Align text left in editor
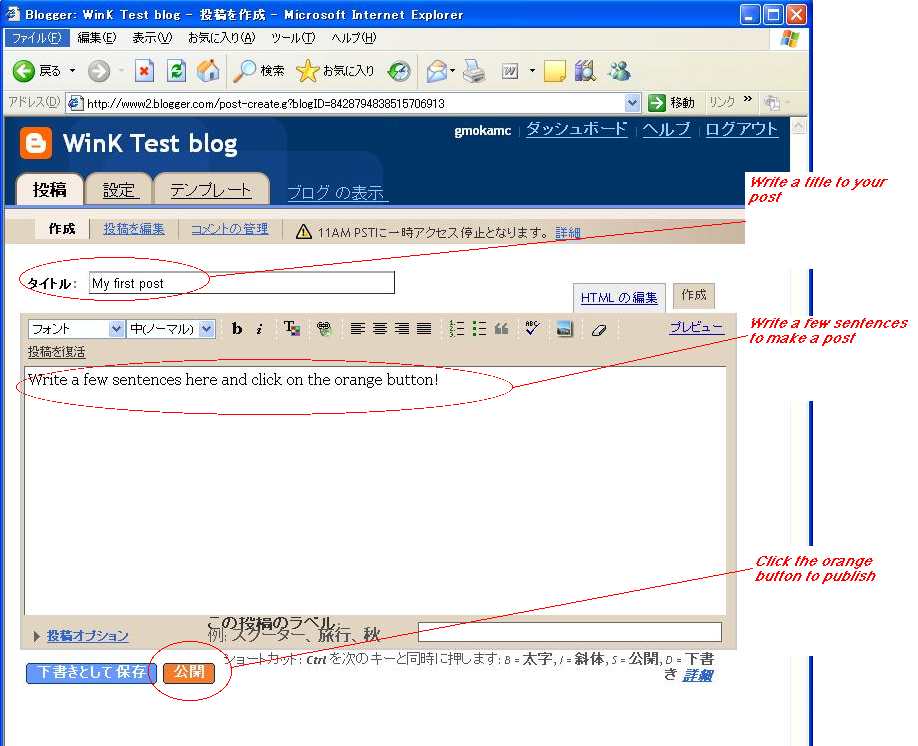 click(357, 328)
